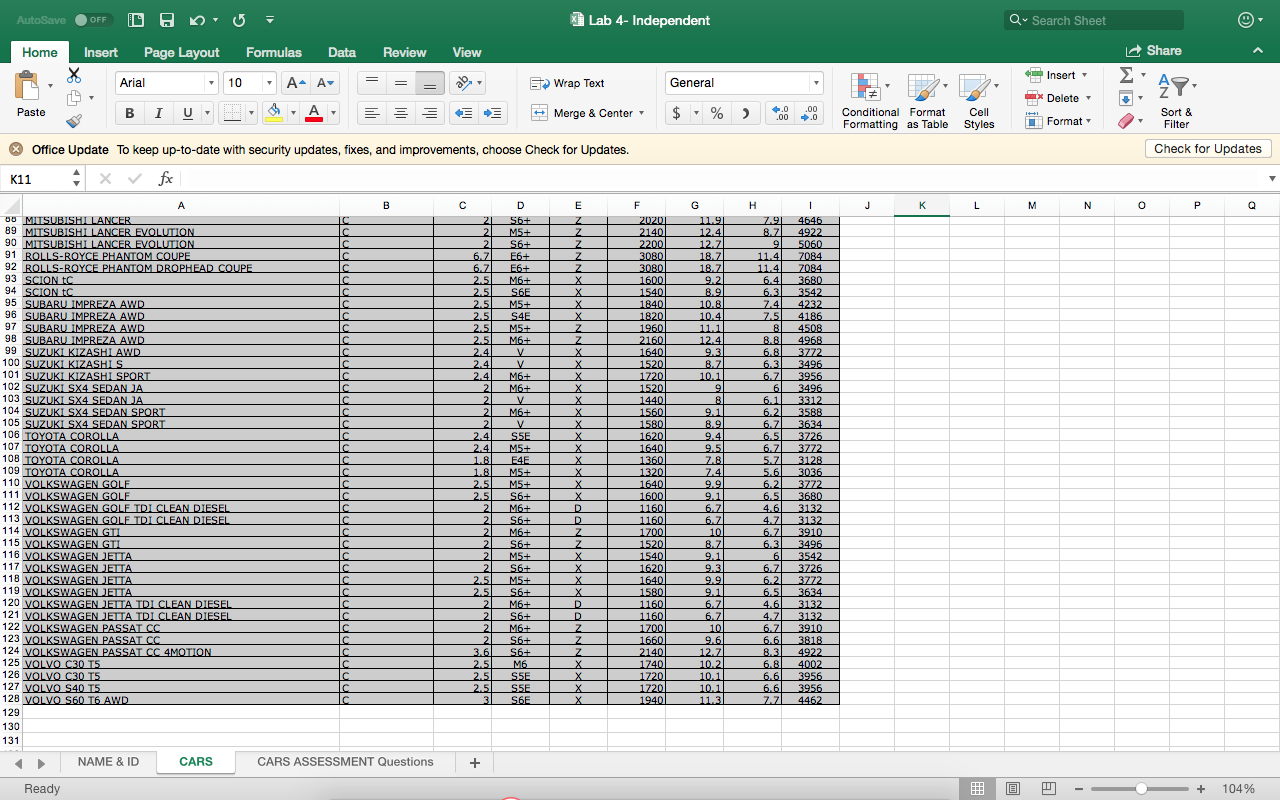1280x800 pixels.
Task: Open the Sort & Filter menu
Action: (x=1176, y=101)
